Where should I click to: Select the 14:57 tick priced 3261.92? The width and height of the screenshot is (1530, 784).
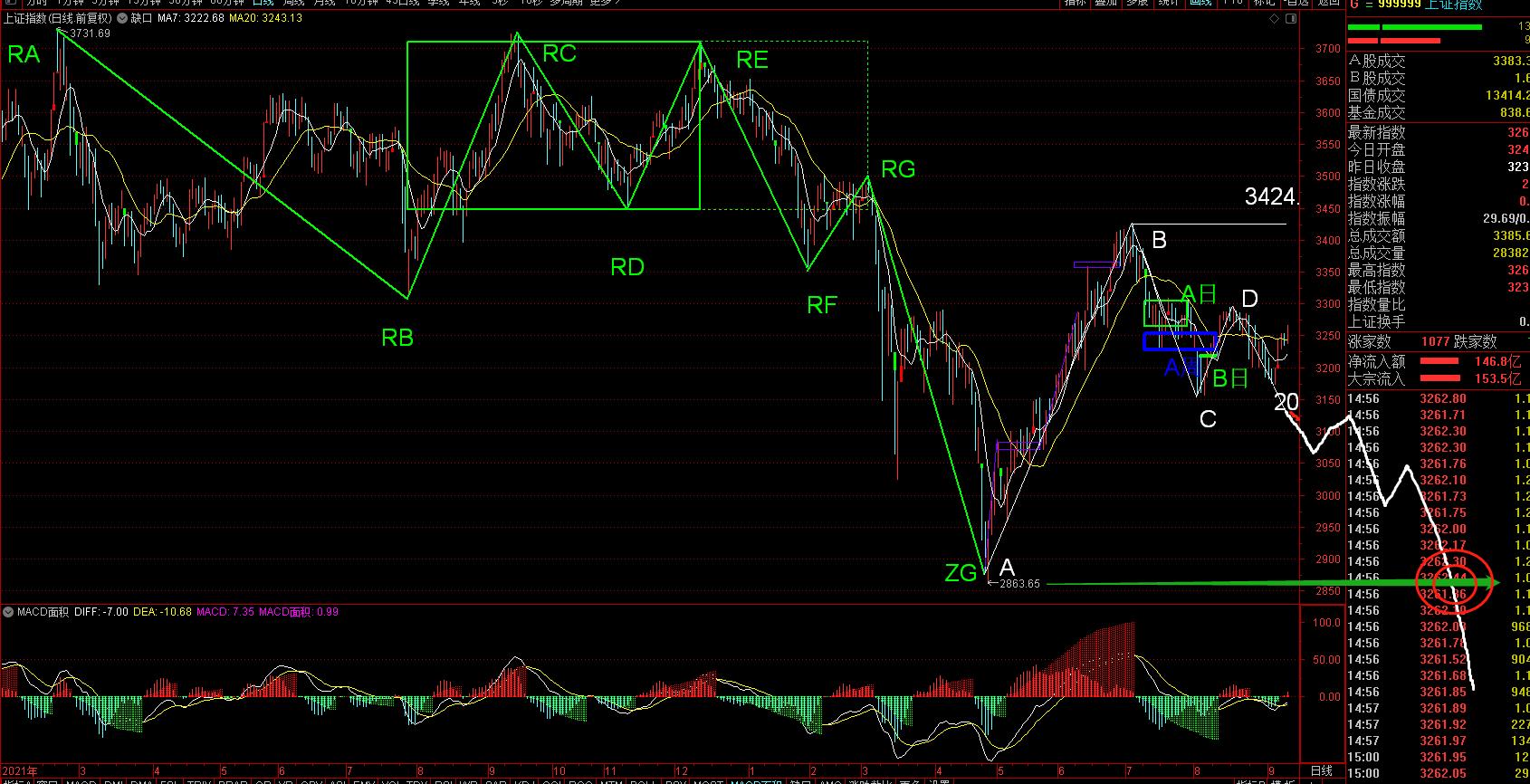pos(1439,724)
